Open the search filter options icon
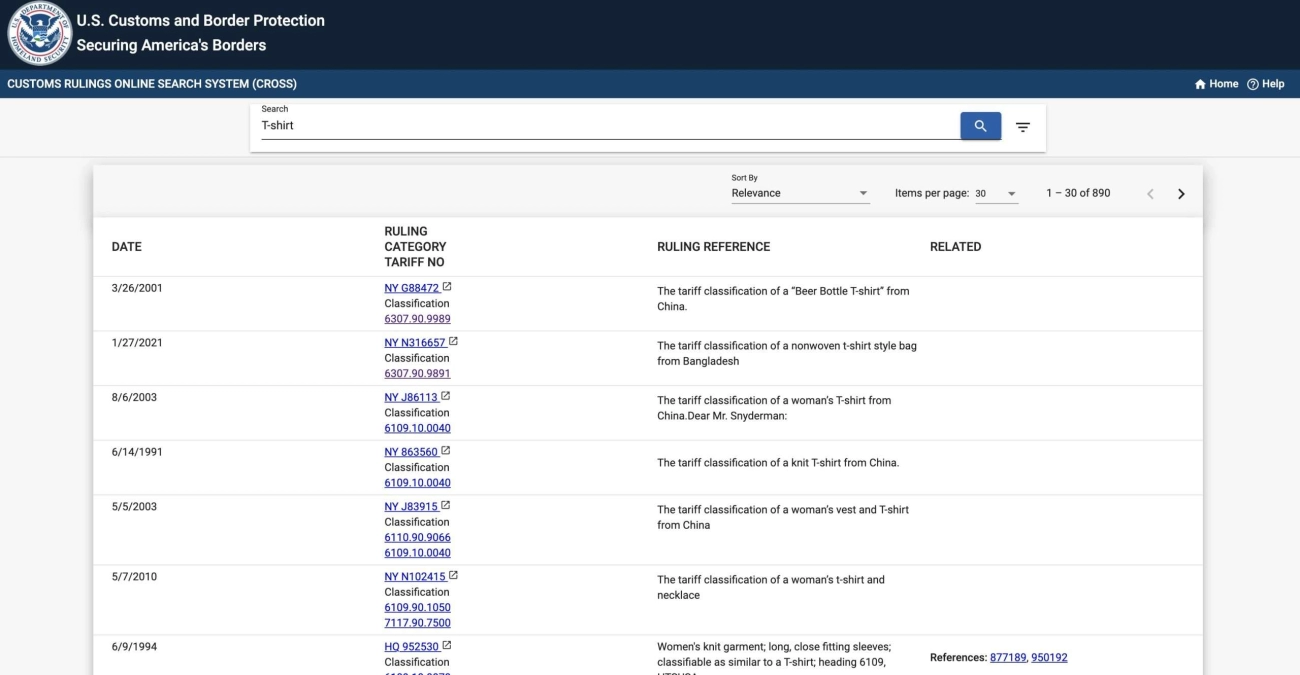Image resolution: width=1300 pixels, height=675 pixels. [1023, 127]
